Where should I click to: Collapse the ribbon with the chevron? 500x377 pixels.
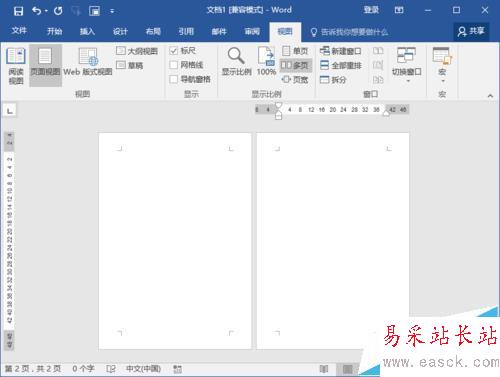490,96
